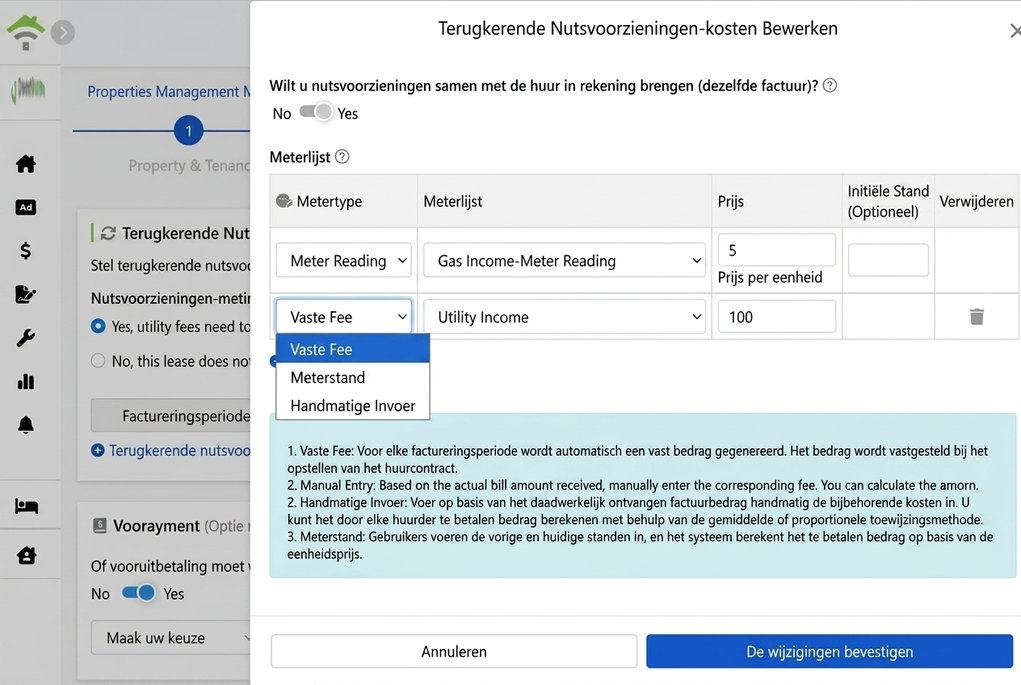
Task: Open the bed icon in sidebar
Action: (x=26, y=506)
